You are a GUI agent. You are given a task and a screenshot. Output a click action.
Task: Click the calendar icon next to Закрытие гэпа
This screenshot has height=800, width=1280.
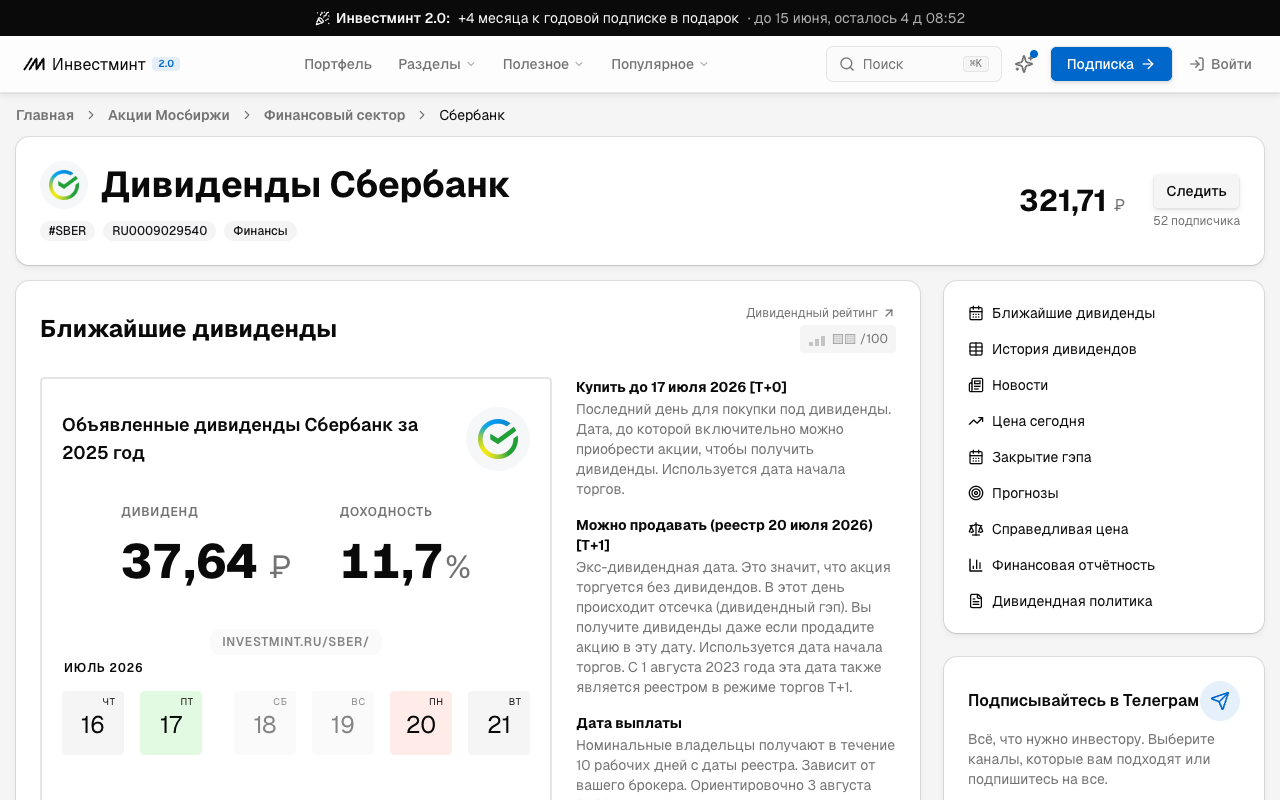click(x=976, y=457)
